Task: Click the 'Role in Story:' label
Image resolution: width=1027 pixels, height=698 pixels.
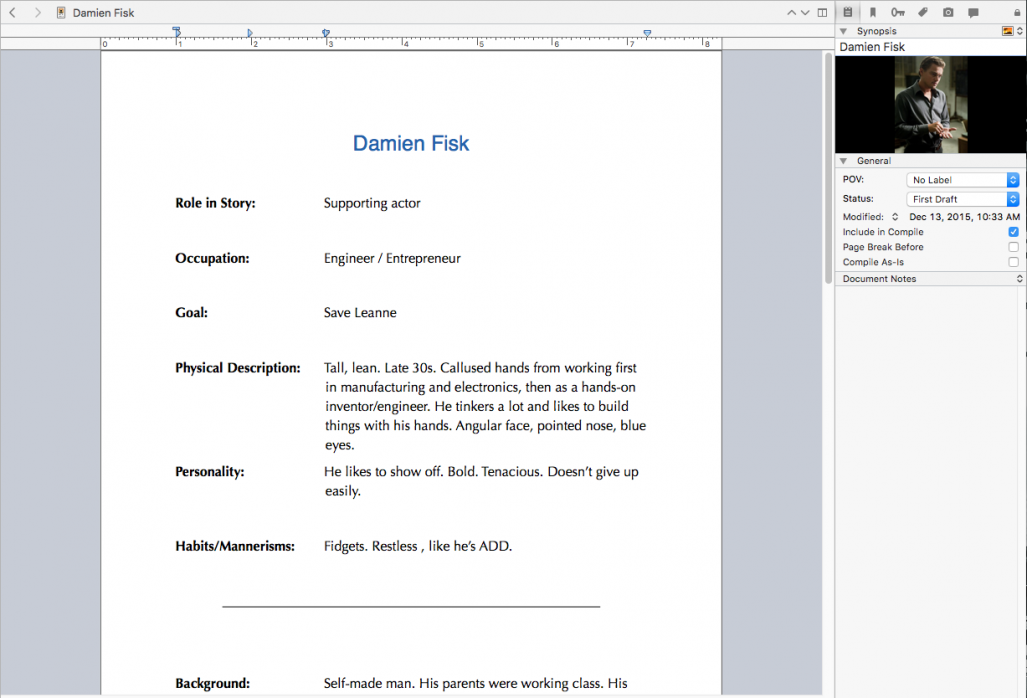Action: coord(215,204)
